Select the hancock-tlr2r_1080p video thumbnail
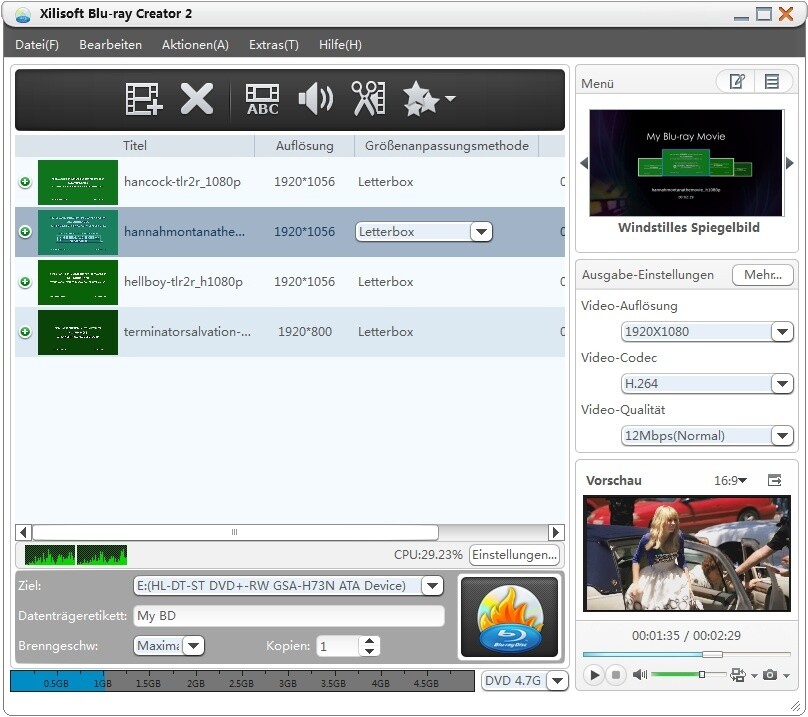Image resolution: width=808 pixels, height=717 pixels. coord(78,182)
